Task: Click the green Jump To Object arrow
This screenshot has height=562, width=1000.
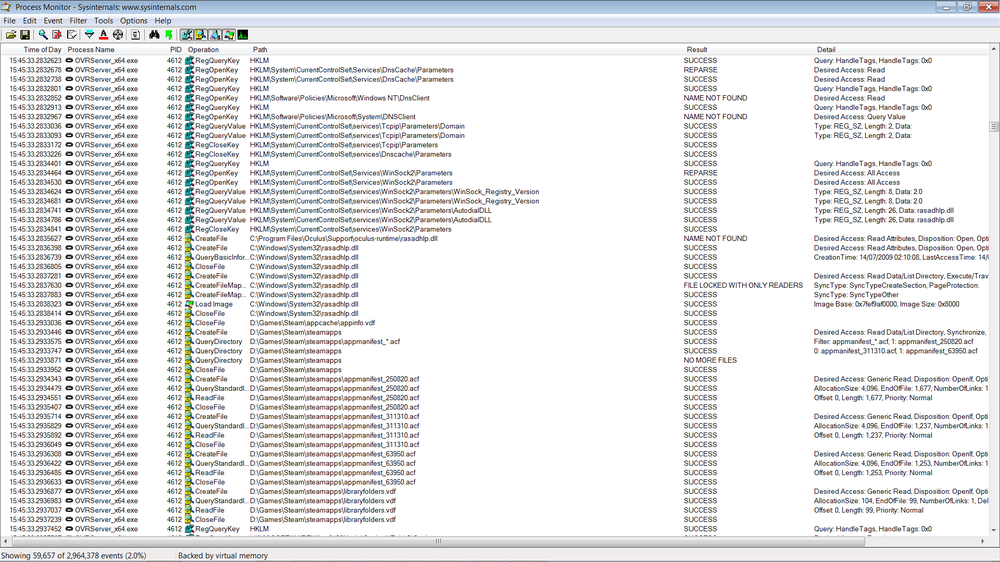Action: pos(168,35)
